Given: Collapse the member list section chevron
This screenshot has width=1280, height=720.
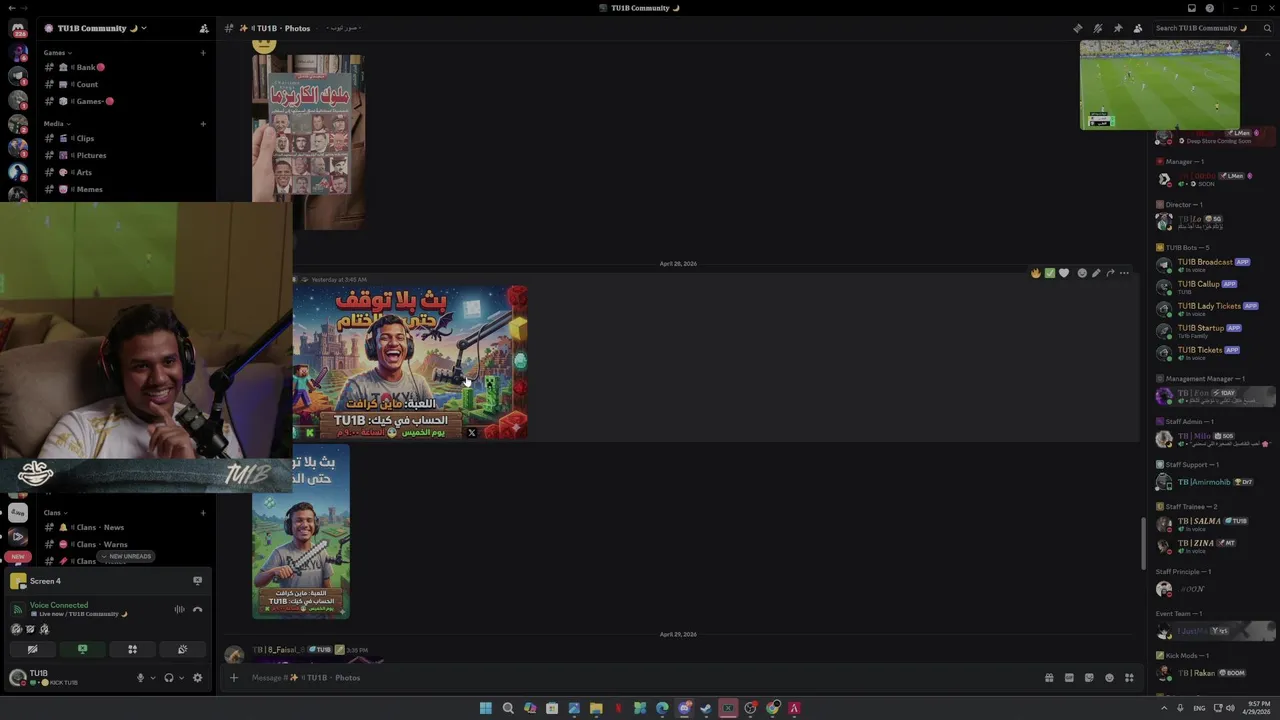Looking at the screenshot, I should 1268,54.
